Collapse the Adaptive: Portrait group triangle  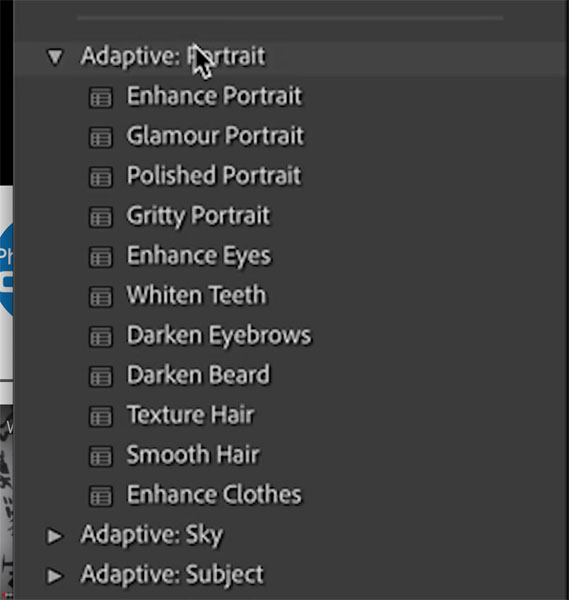tap(55, 57)
